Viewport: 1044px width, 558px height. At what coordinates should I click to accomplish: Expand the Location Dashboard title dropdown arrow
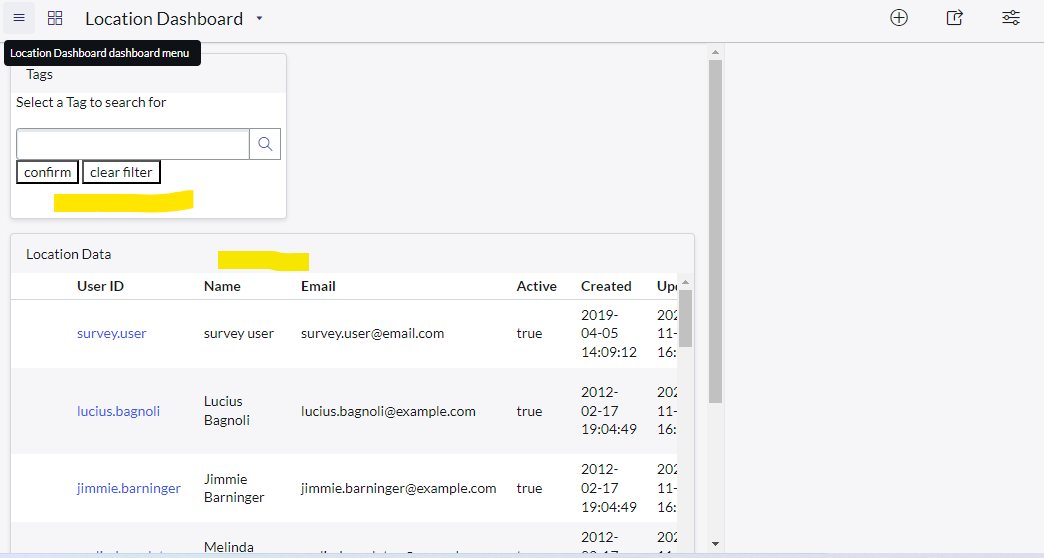[x=260, y=19]
